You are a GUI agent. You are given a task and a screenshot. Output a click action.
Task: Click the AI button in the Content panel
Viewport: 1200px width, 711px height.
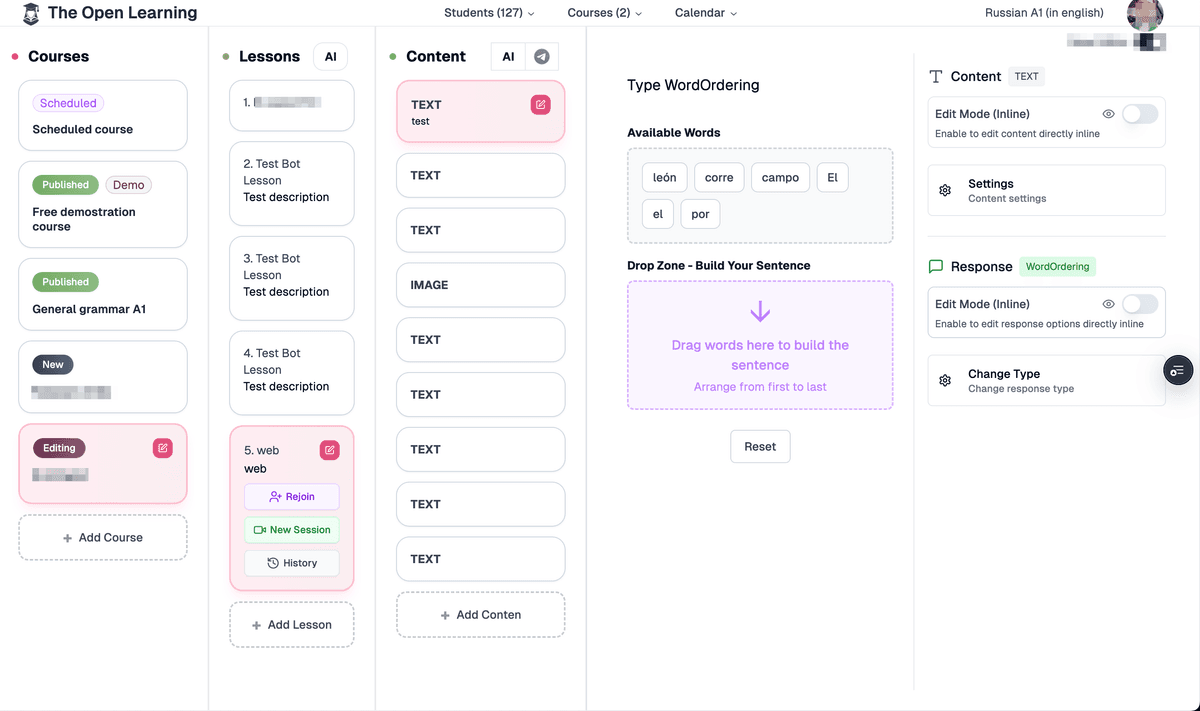pos(506,56)
